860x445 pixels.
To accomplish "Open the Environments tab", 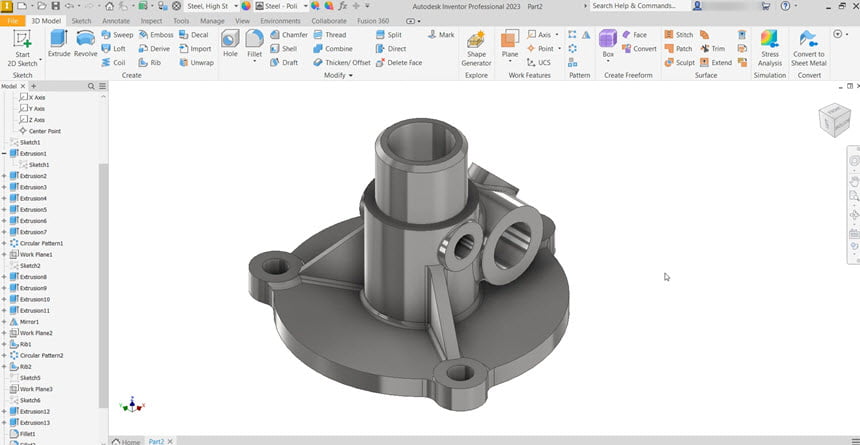I will pos(280,21).
